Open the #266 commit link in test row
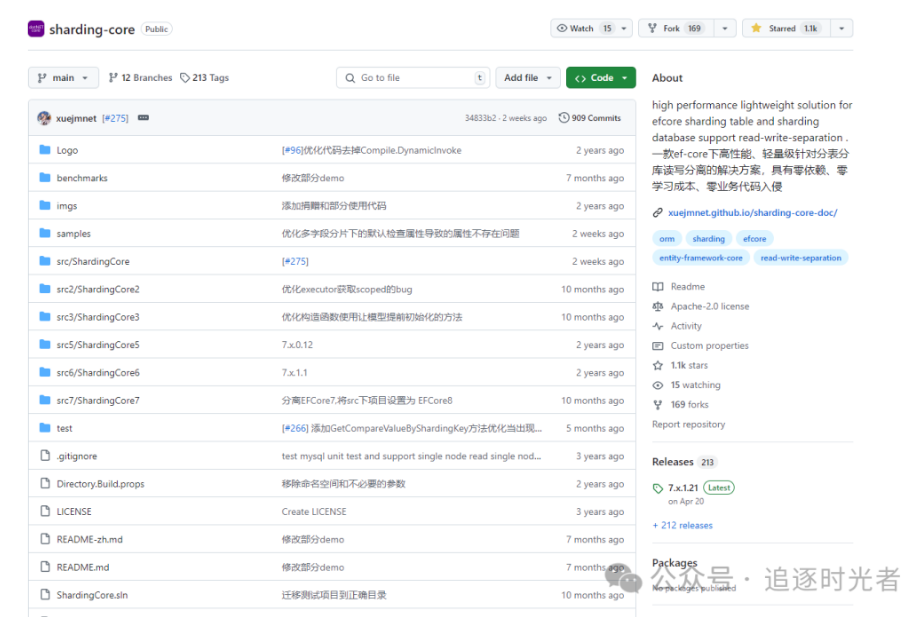Viewport: 920px width, 617px height. tap(295, 428)
